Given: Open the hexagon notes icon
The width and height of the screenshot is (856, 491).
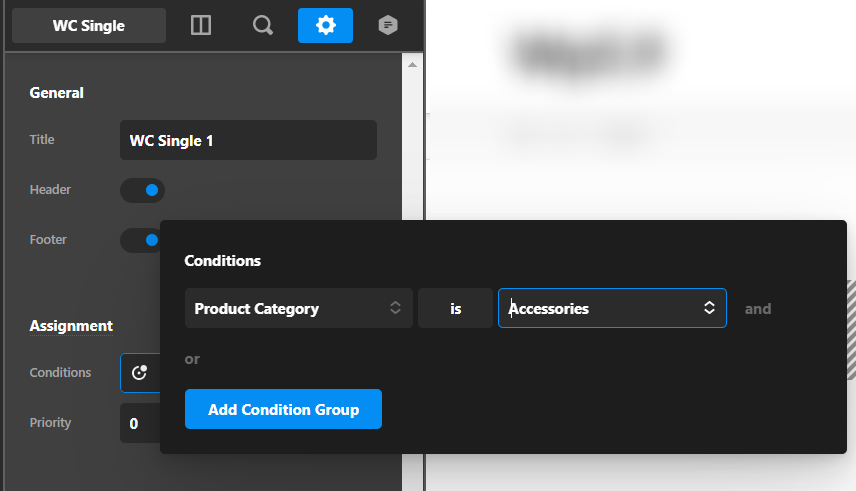Looking at the screenshot, I should click(388, 26).
